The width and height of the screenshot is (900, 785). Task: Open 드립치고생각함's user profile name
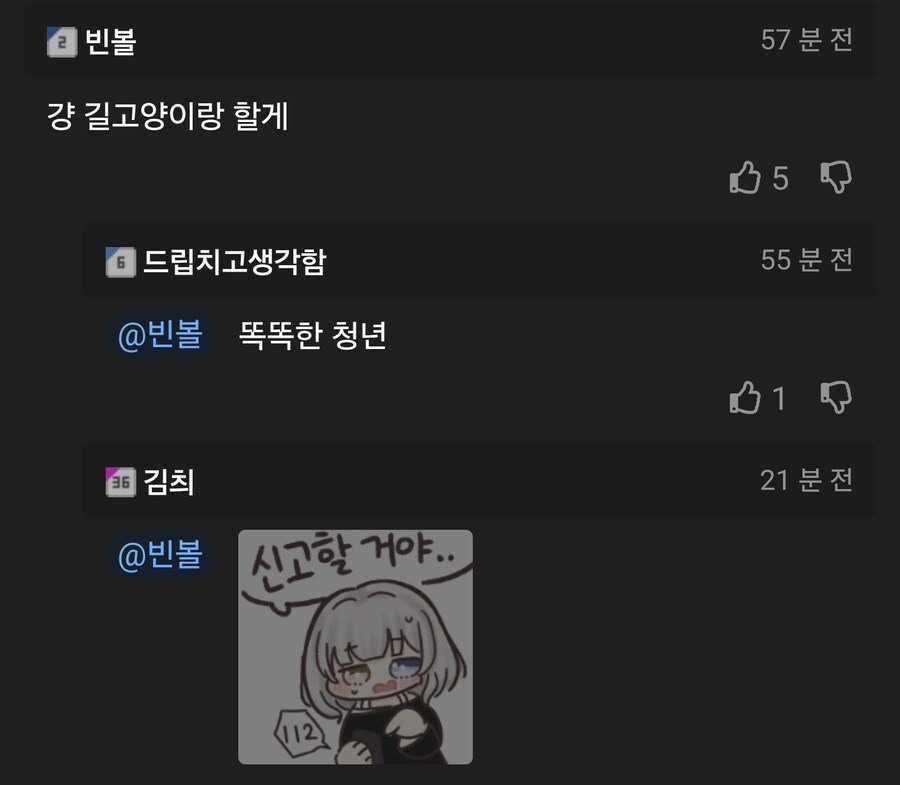point(234,262)
